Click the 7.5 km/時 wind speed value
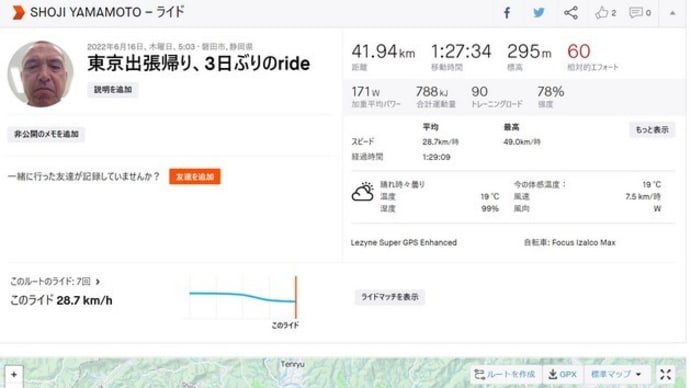 click(643, 197)
